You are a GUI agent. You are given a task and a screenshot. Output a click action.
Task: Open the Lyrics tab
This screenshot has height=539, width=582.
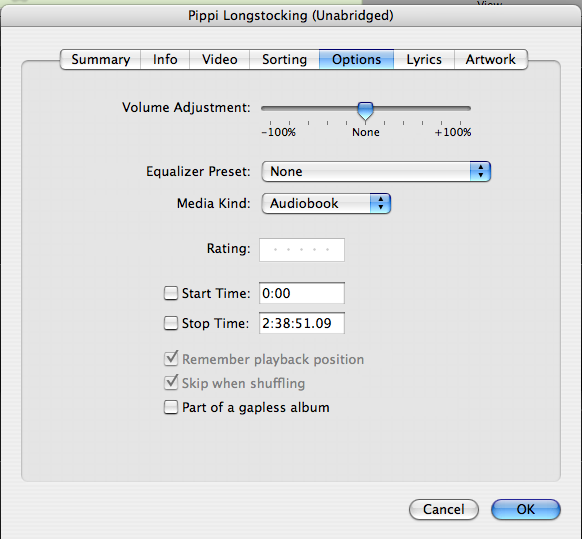[424, 59]
